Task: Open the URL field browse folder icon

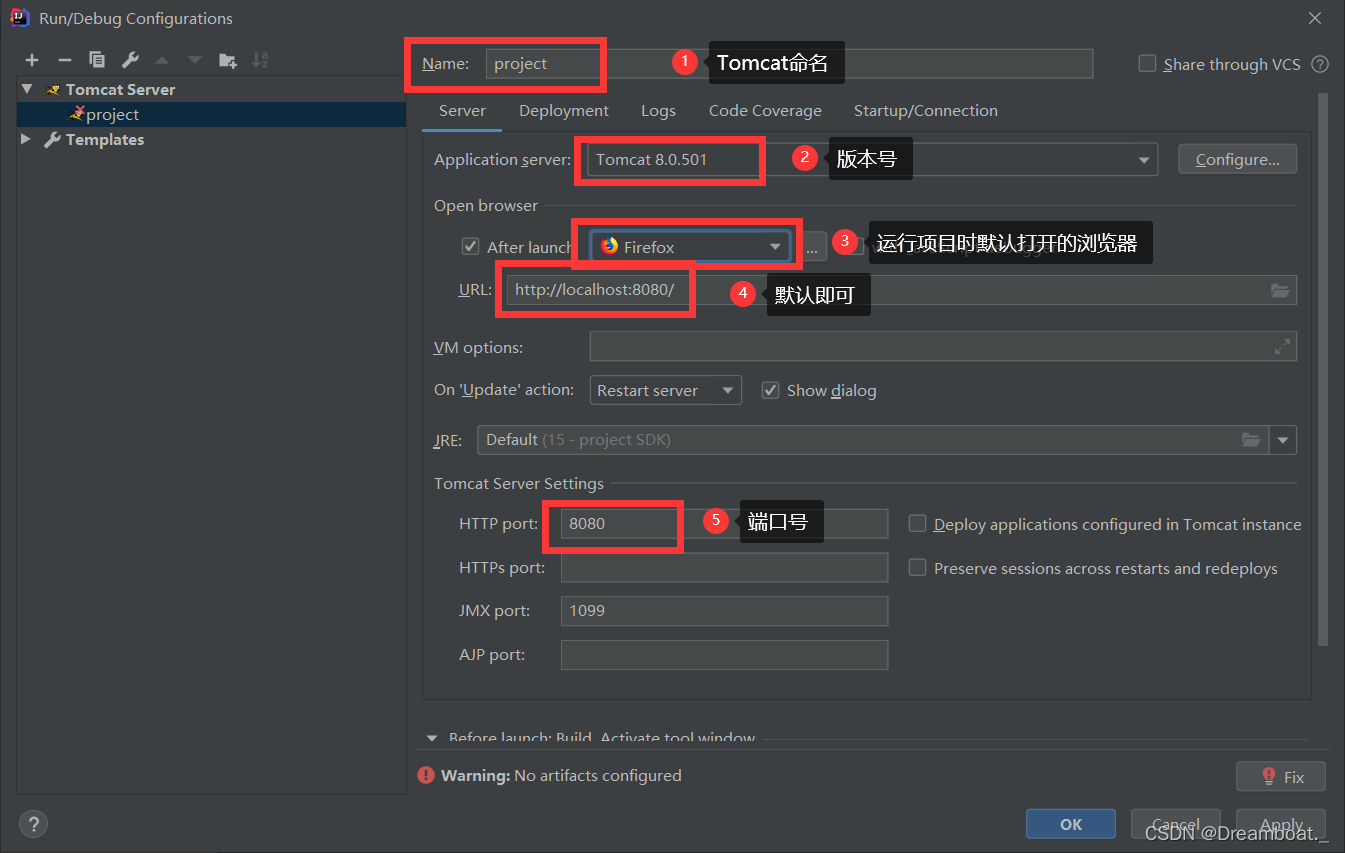Action: [x=1280, y=290]
